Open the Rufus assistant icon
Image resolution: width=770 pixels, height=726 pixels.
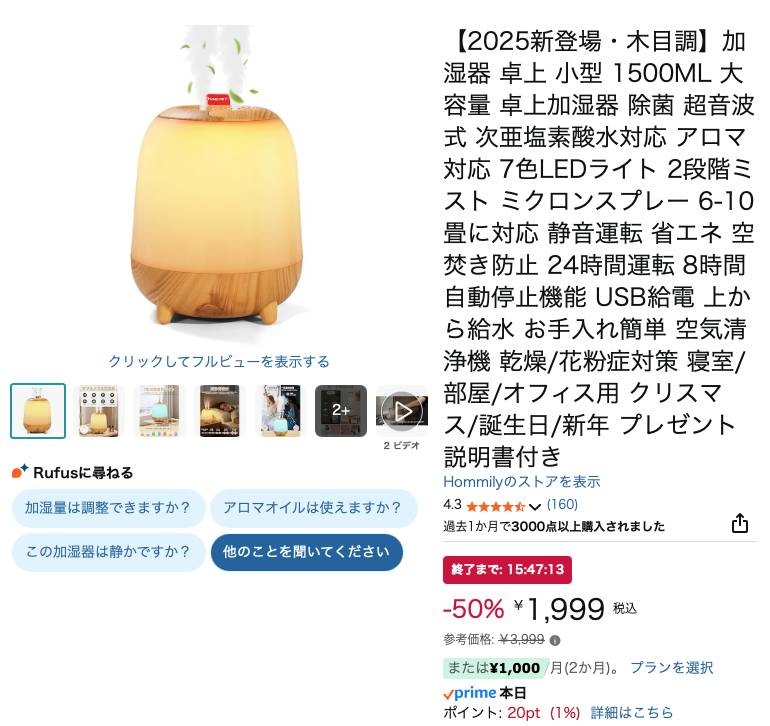click(x=20, y=472)
